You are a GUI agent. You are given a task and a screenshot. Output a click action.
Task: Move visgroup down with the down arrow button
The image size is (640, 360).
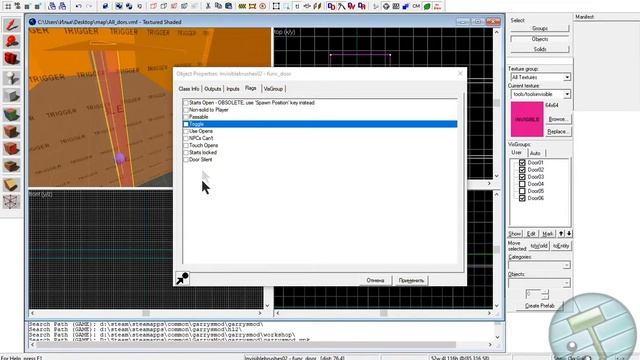point(569,233)
